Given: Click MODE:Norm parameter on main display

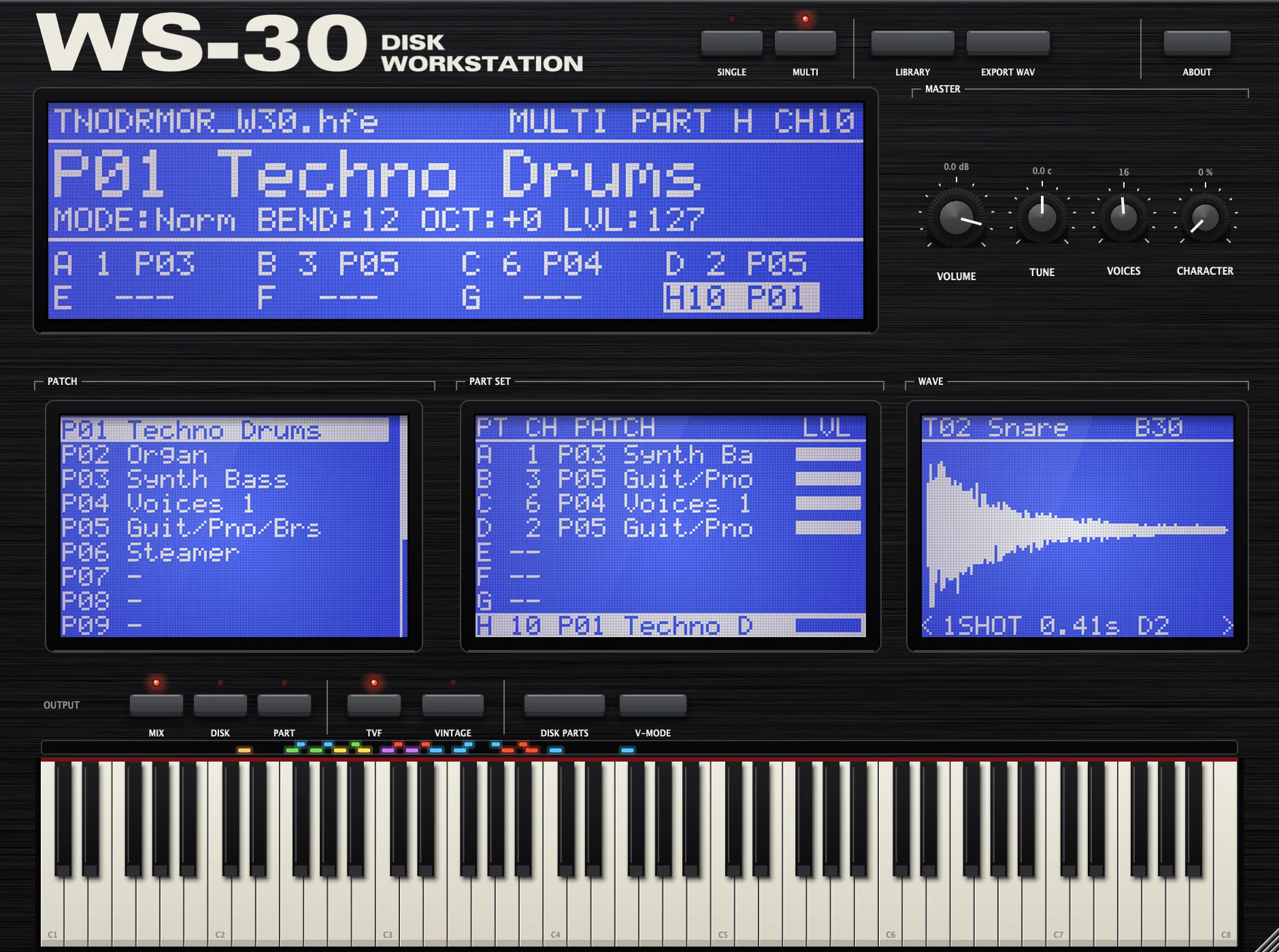Looking at the screenshot, I should [x=145, y=220].
